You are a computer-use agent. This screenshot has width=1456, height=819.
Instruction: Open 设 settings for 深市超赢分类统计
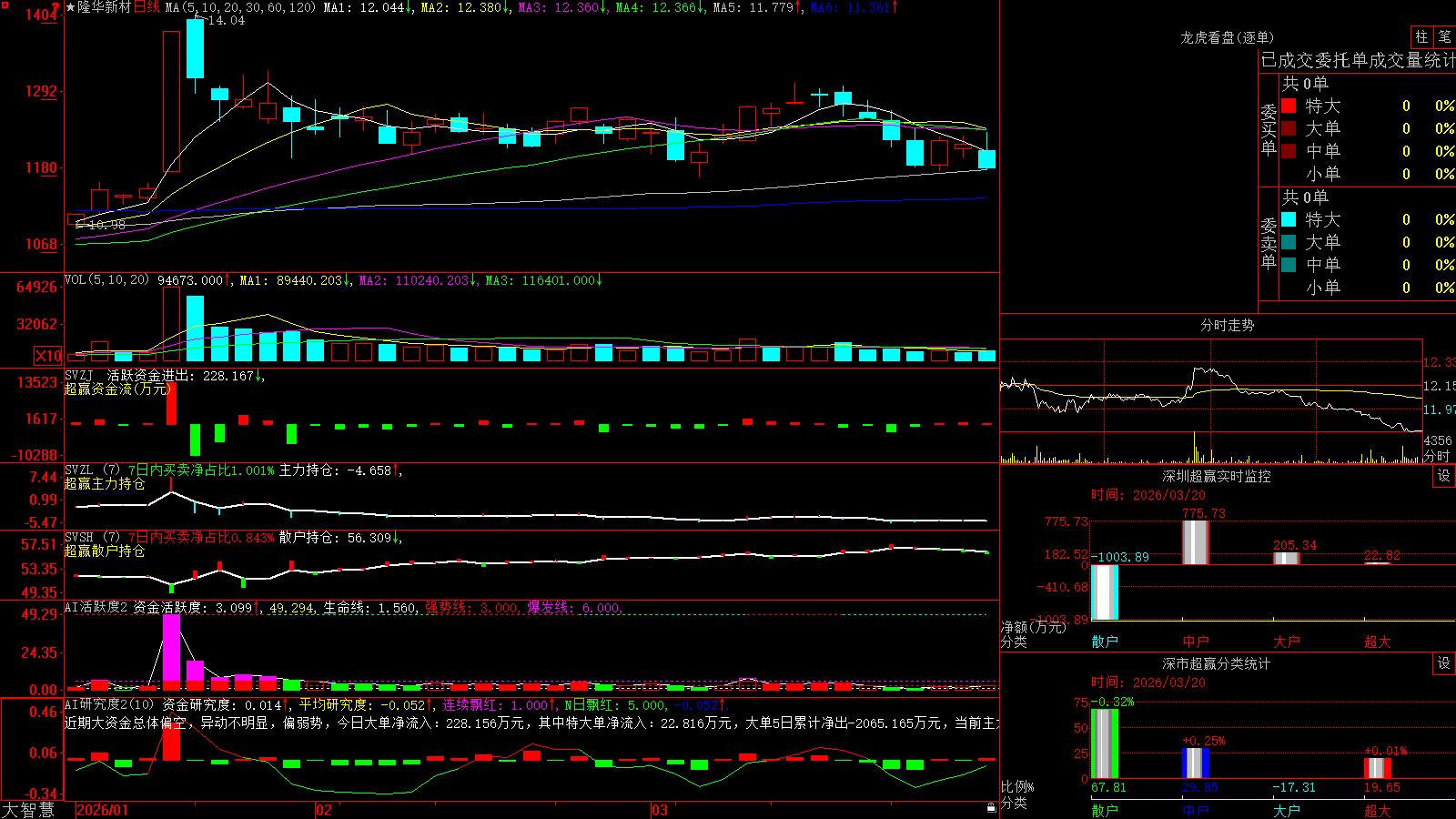[1444, 663]
